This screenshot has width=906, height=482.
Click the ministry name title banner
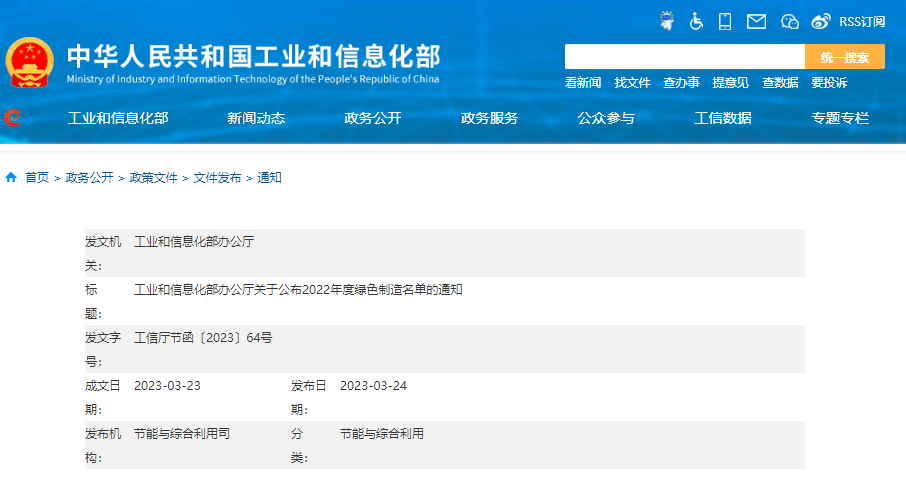(253, 62)
